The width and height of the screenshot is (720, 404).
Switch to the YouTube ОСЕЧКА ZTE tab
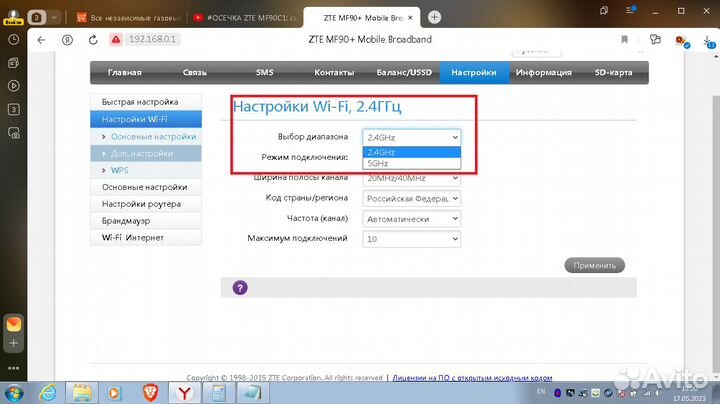(x=245, y=18)
